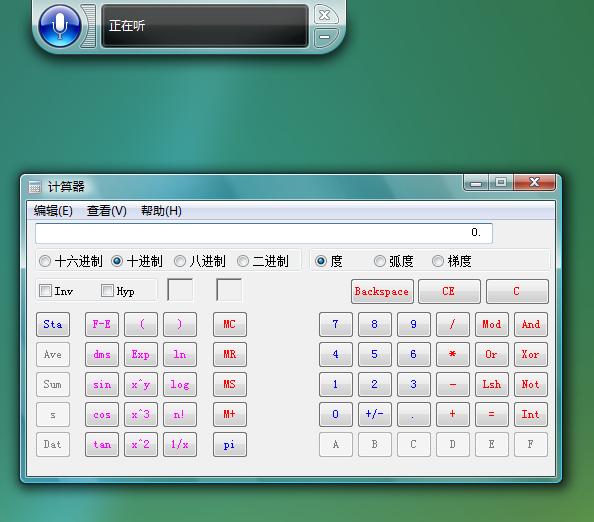This screenshot has height=522, width=594.
Task: Enable the Hyp checkbox
Action: click(x=107, y=291)
